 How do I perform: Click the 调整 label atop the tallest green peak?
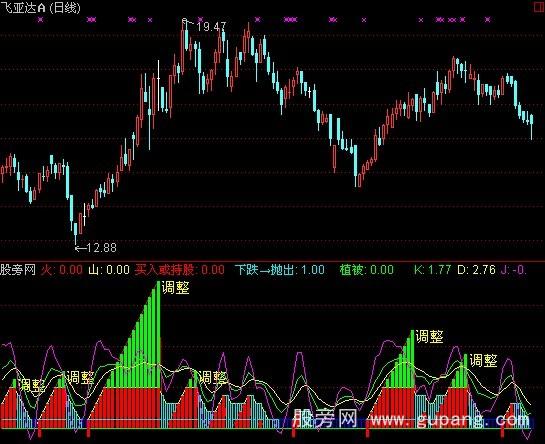[x=176, y=288]
